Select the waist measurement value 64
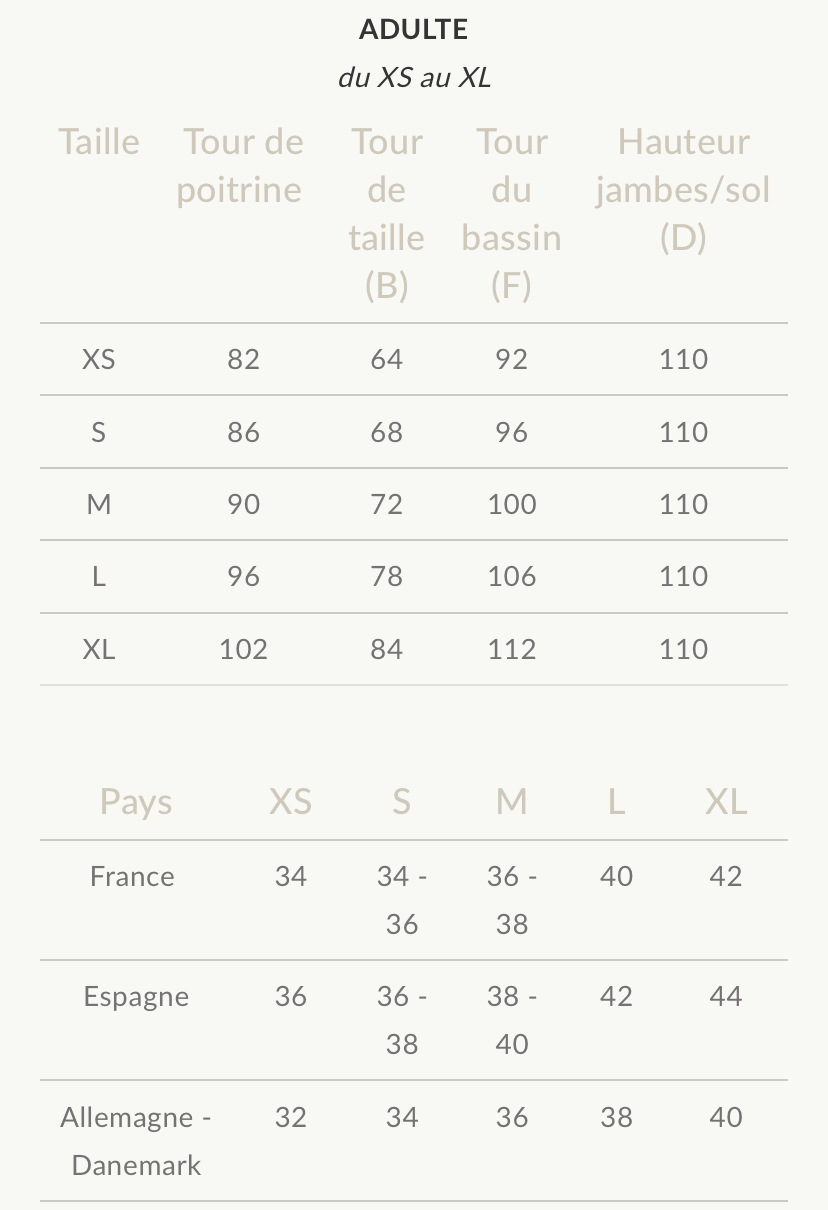This screenshot has height=1210, width=828. [x=387, y=360]
